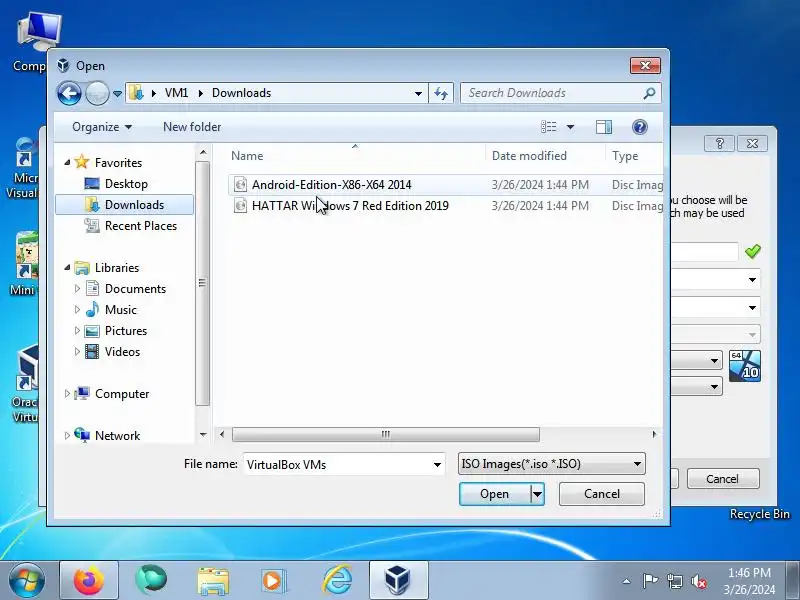Open the ISO Images file type filter
Screen dimensions: 800x600
552,464
